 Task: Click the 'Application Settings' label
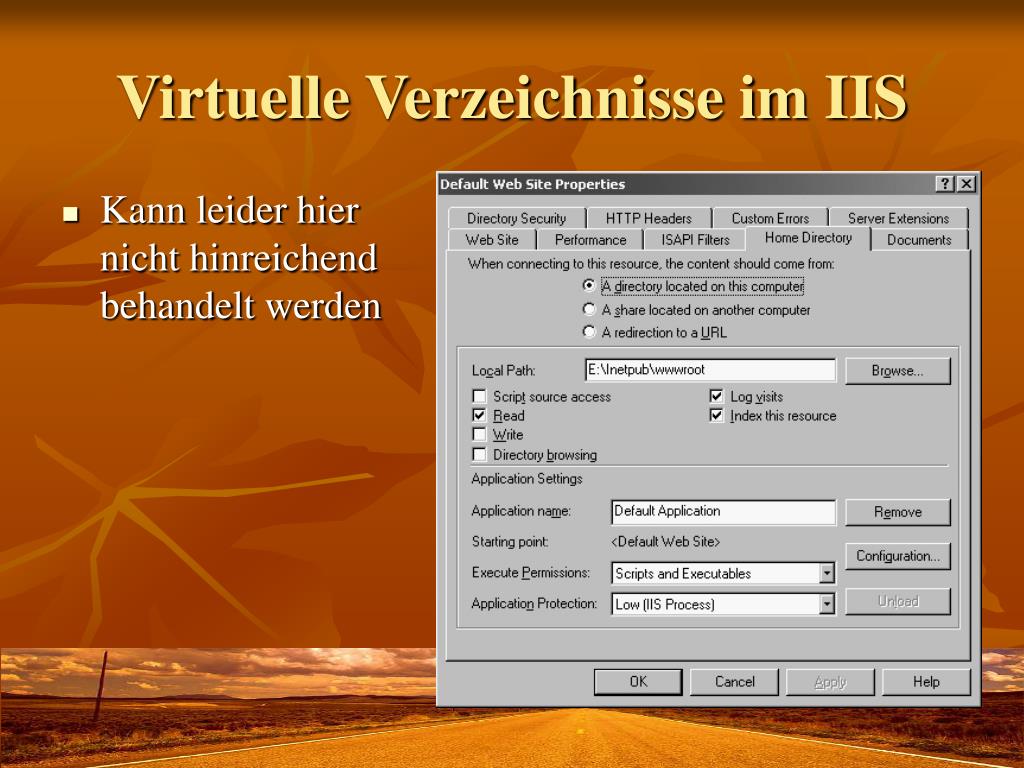[526, 479]
